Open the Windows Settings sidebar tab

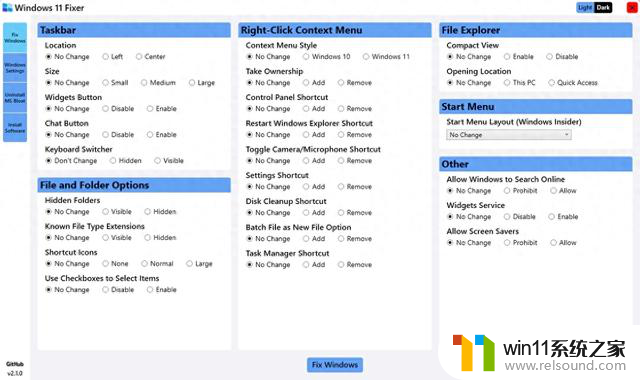(15, 68)
